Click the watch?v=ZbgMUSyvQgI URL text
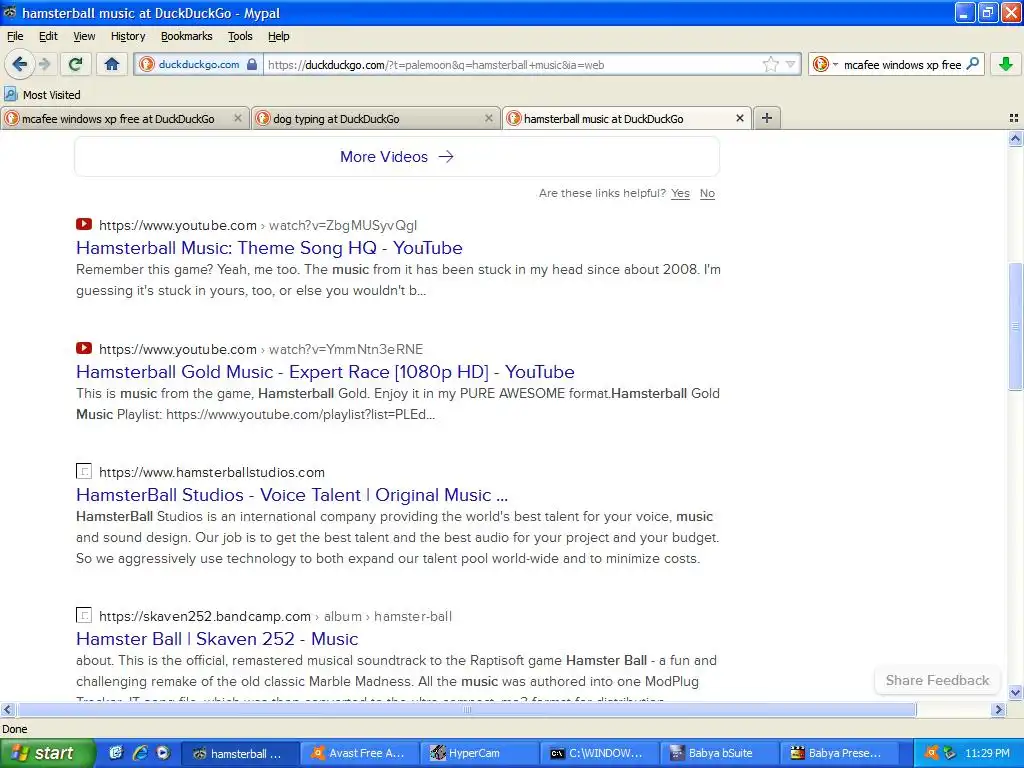This screenshot has width=1024, height=768. coord(343,225)
